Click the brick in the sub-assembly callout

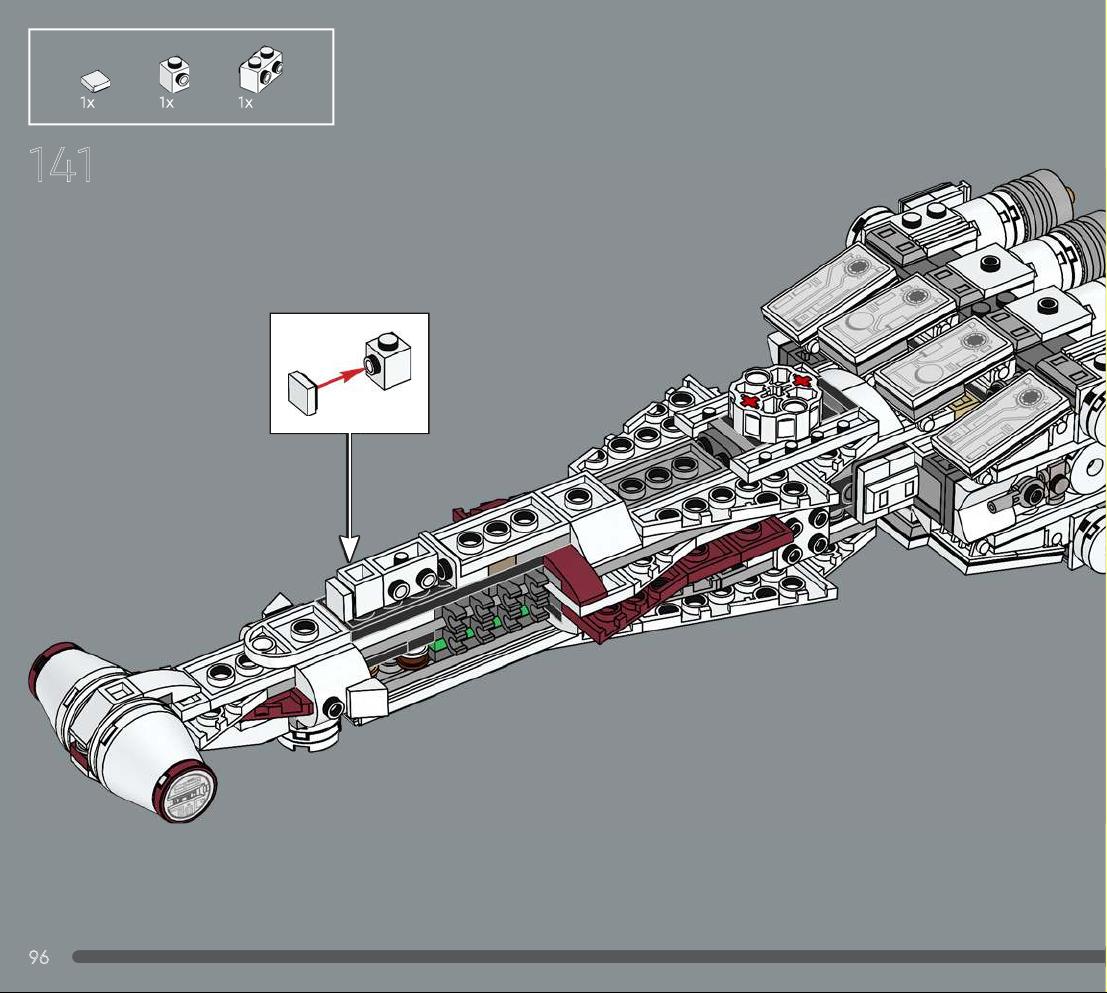pos(388,361)
